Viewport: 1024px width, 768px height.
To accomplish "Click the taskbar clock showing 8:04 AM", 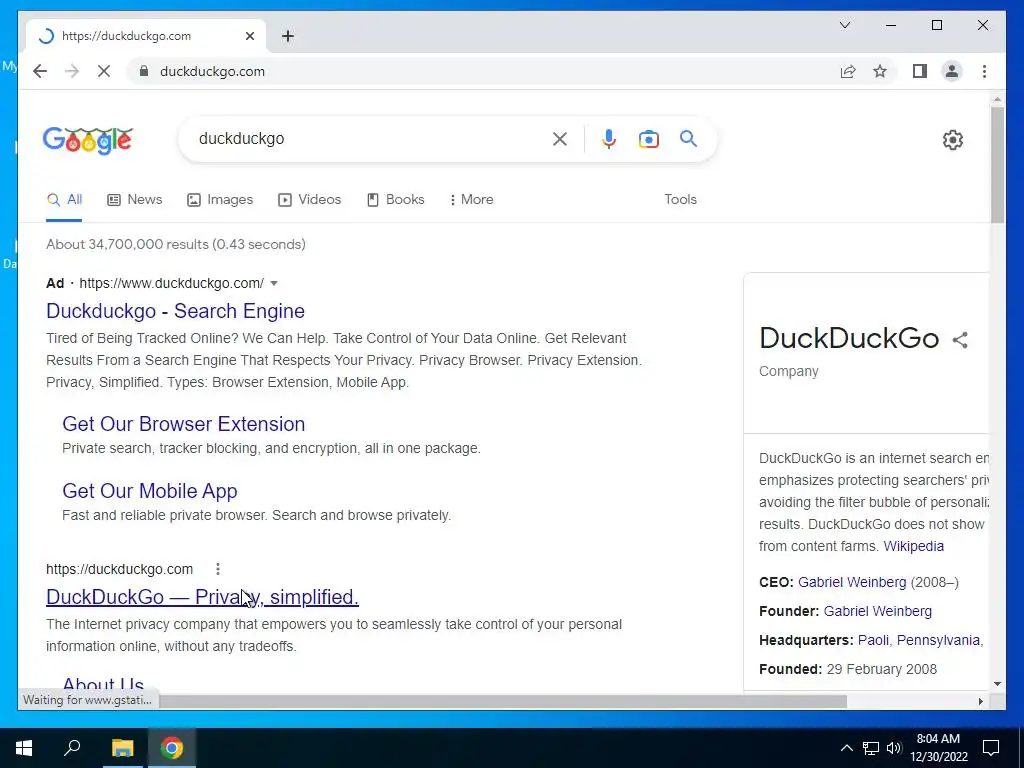I will click(939, 748).
